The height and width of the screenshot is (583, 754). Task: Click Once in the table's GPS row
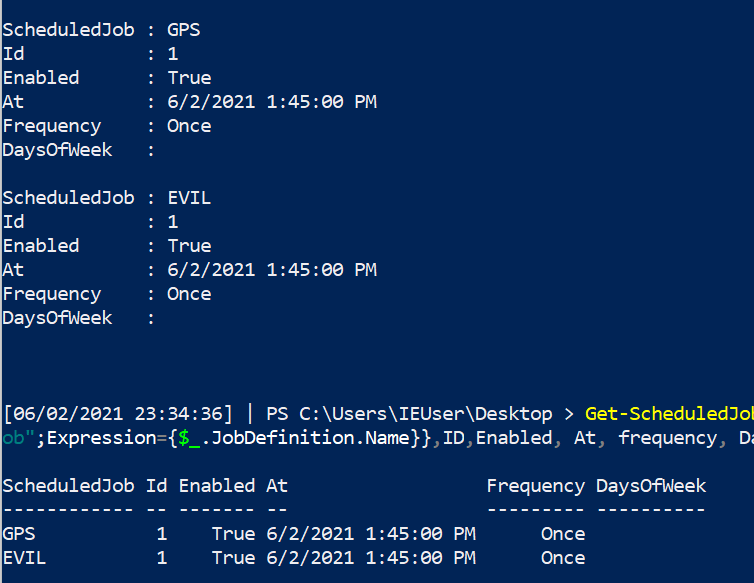click(563, 534)
